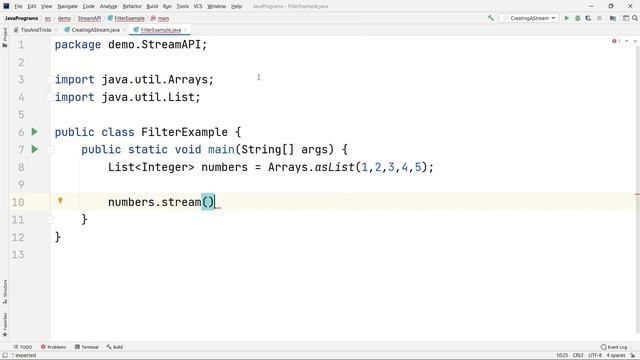The width and height of the screenshot is (640, 360).
Task: Click the line number 10 in the gutter
Action: click(x=18, y=202)
